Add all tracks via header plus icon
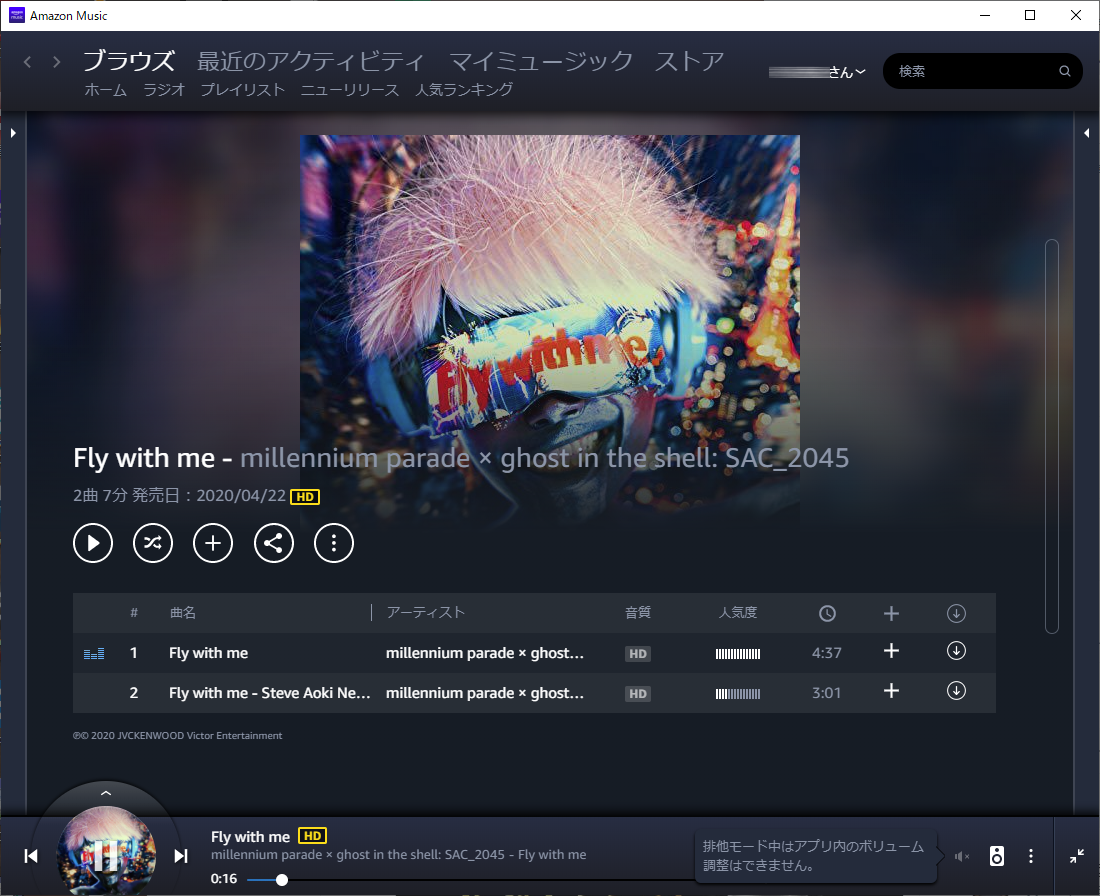 point(891,613)
